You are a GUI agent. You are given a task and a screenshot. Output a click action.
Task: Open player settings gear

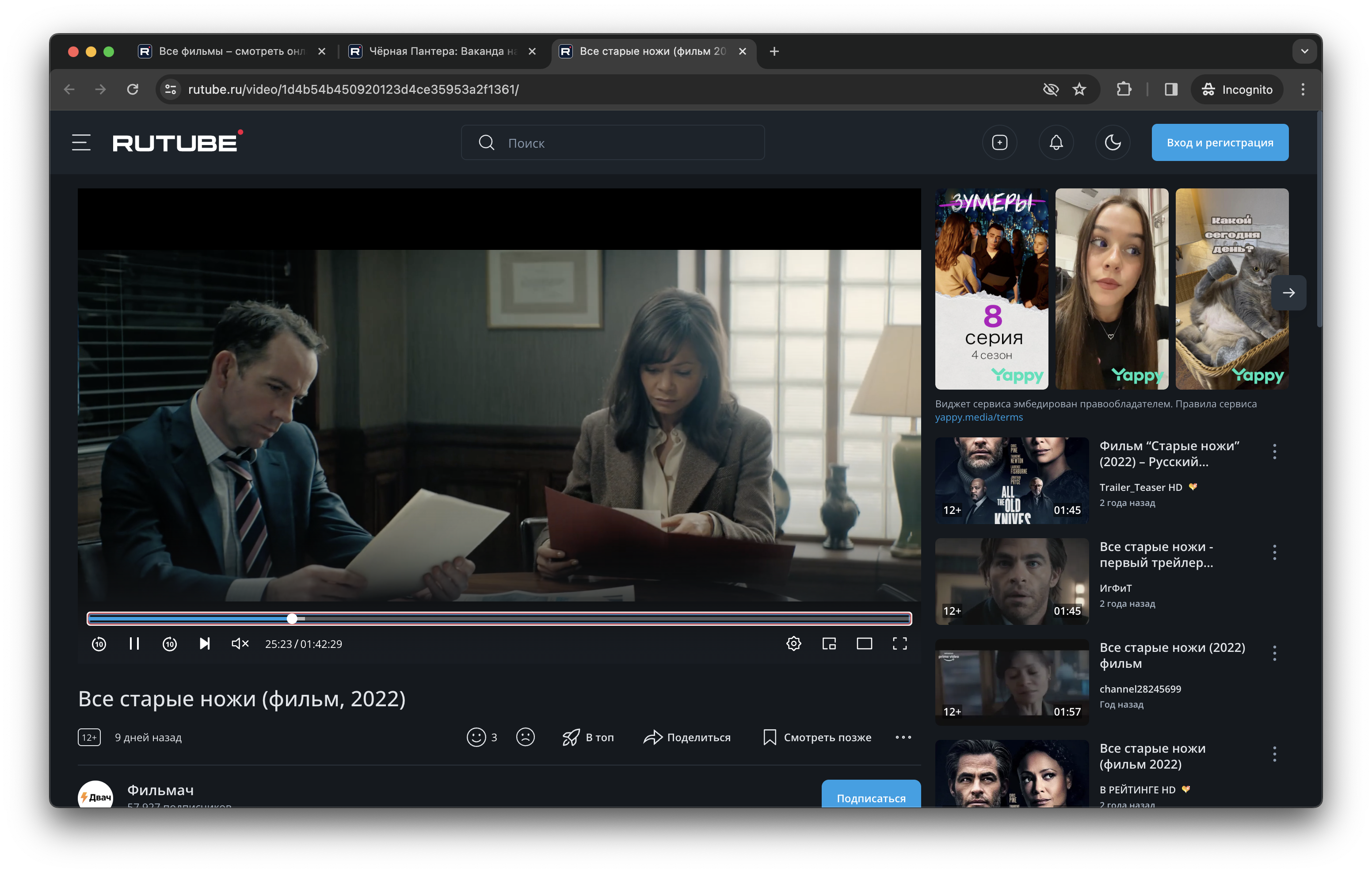[793, 644]
